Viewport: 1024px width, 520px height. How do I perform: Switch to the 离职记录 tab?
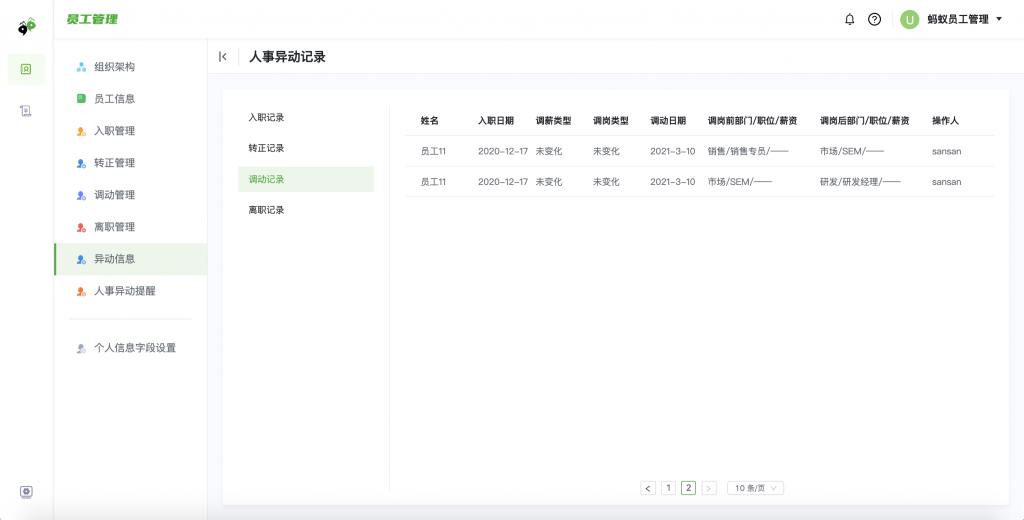[266, 210]
